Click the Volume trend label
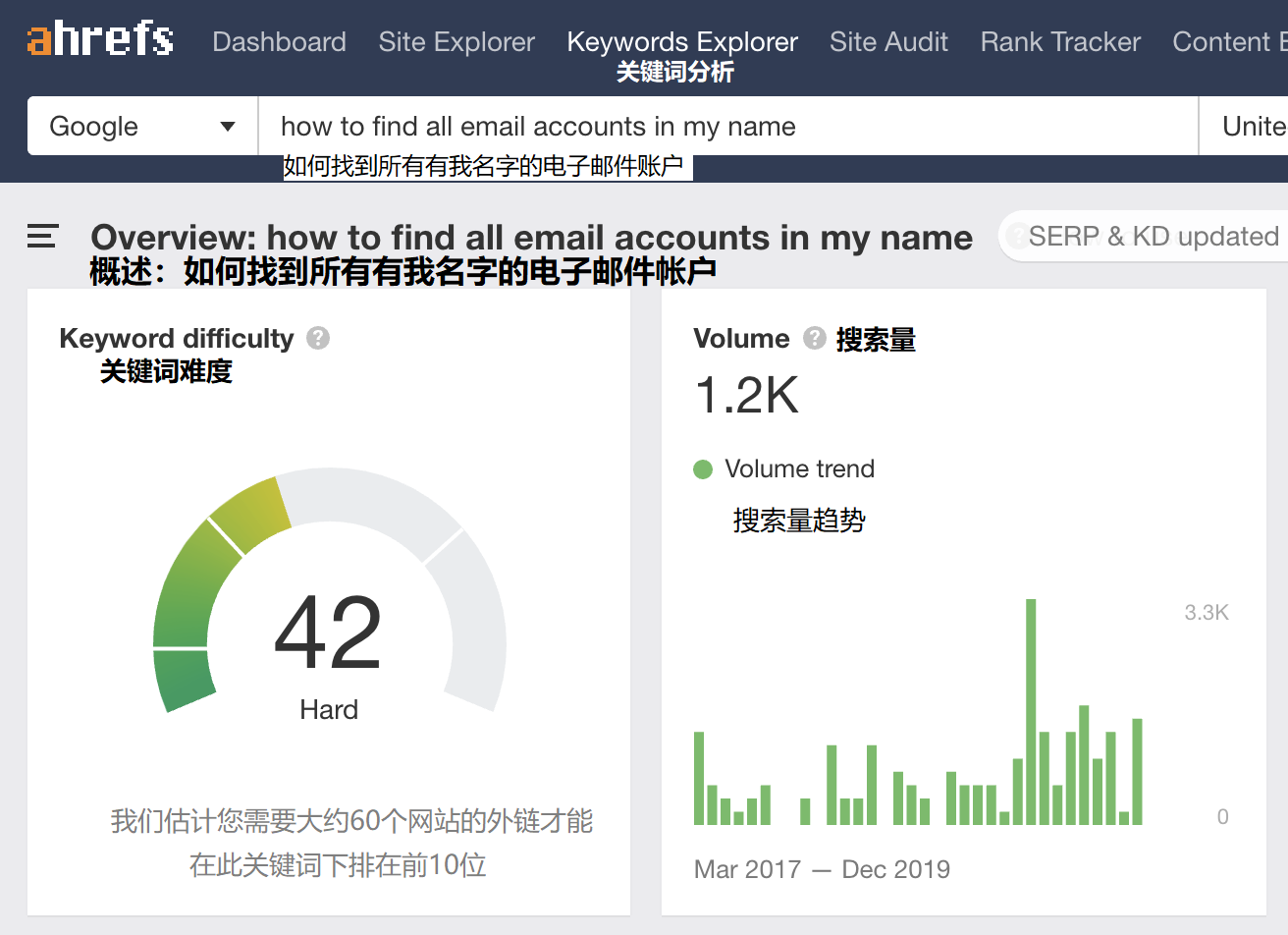1288x935 pixels. (799, 468)
